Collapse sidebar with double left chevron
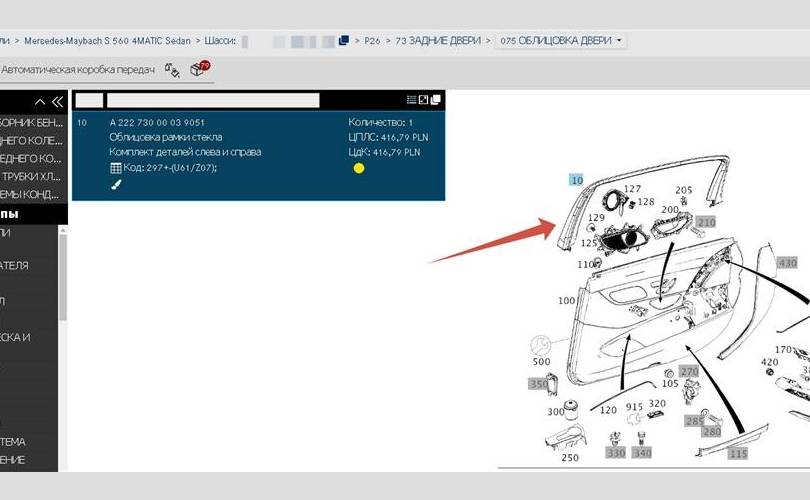Image resolution: width=810 pixels, height=500 pixels. point(56,102)
